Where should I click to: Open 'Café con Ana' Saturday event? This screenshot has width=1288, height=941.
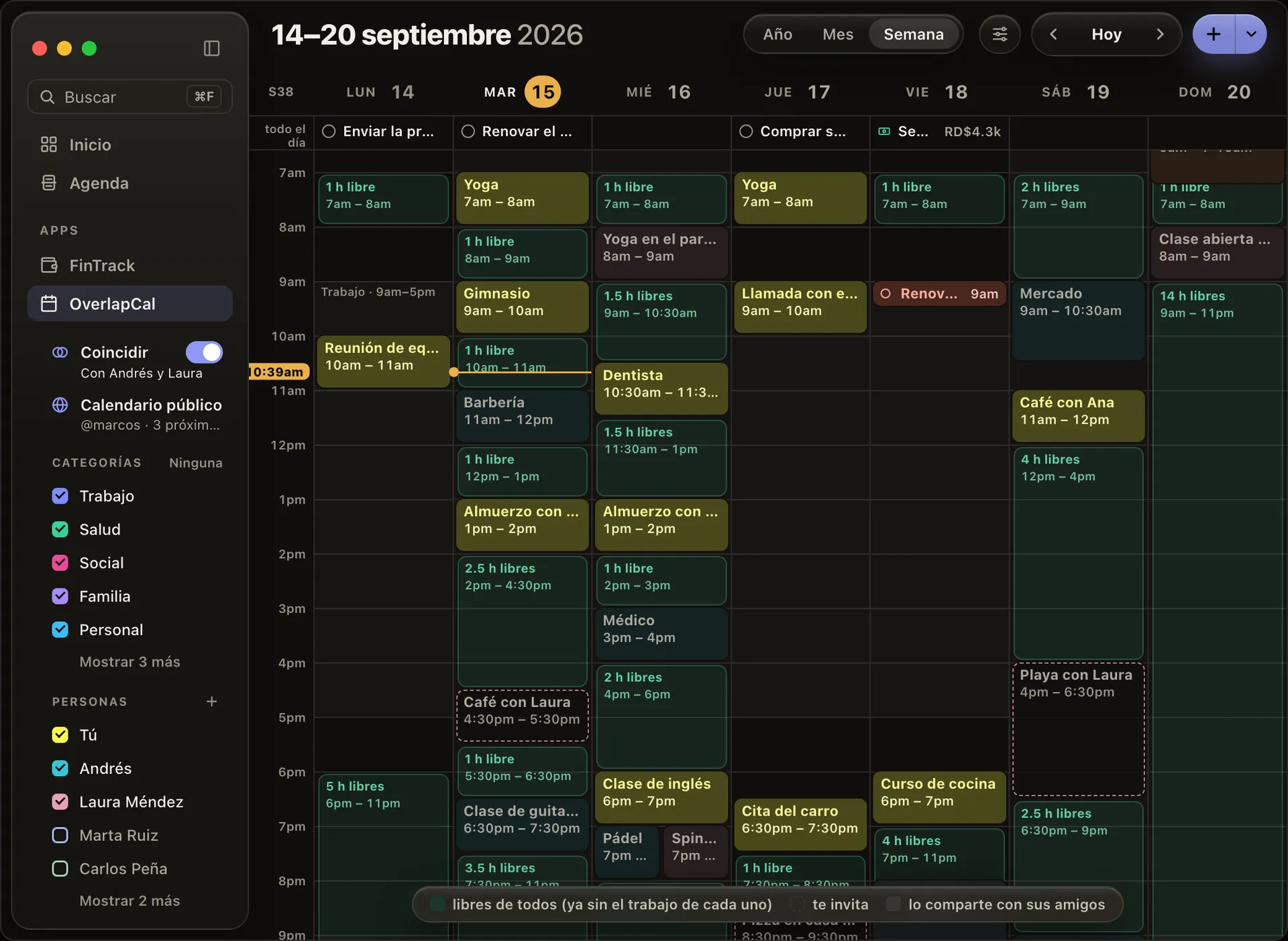pos(1078,416)
